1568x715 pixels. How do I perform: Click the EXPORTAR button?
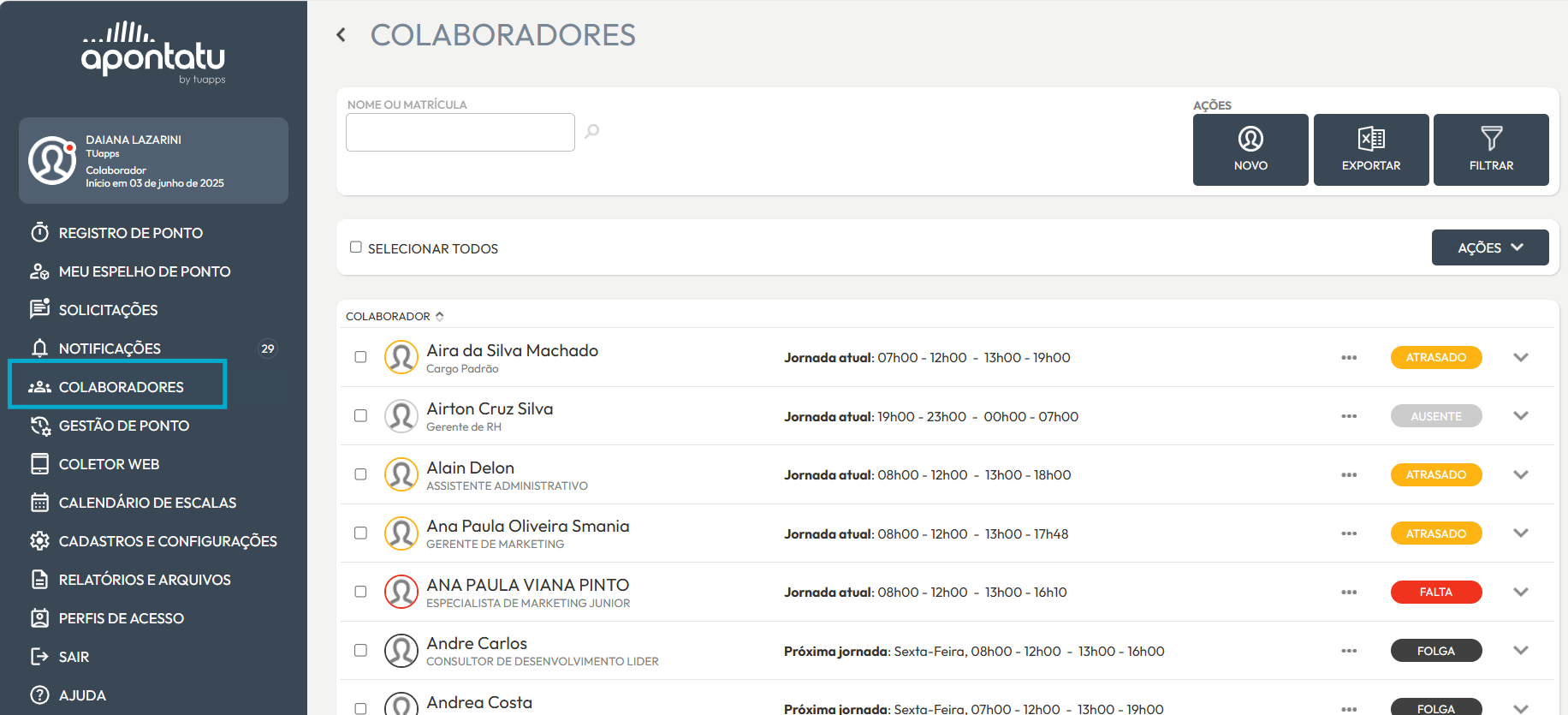(1371, 150)
